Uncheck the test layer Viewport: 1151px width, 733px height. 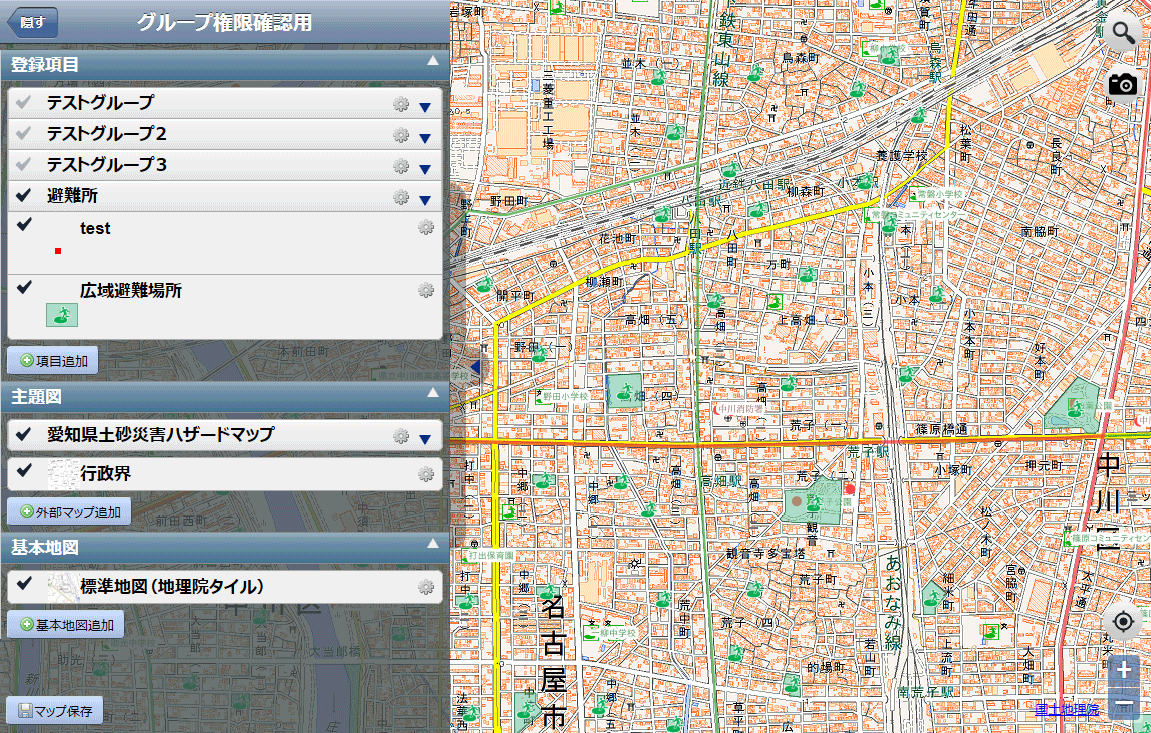tap(23, 224)
